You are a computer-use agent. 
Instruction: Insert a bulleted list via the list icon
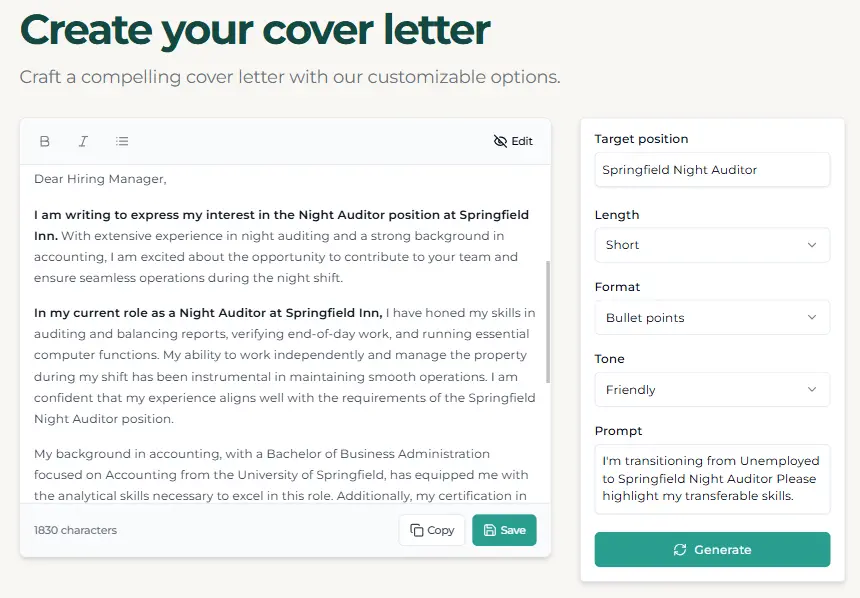click(x=122, y=142)
